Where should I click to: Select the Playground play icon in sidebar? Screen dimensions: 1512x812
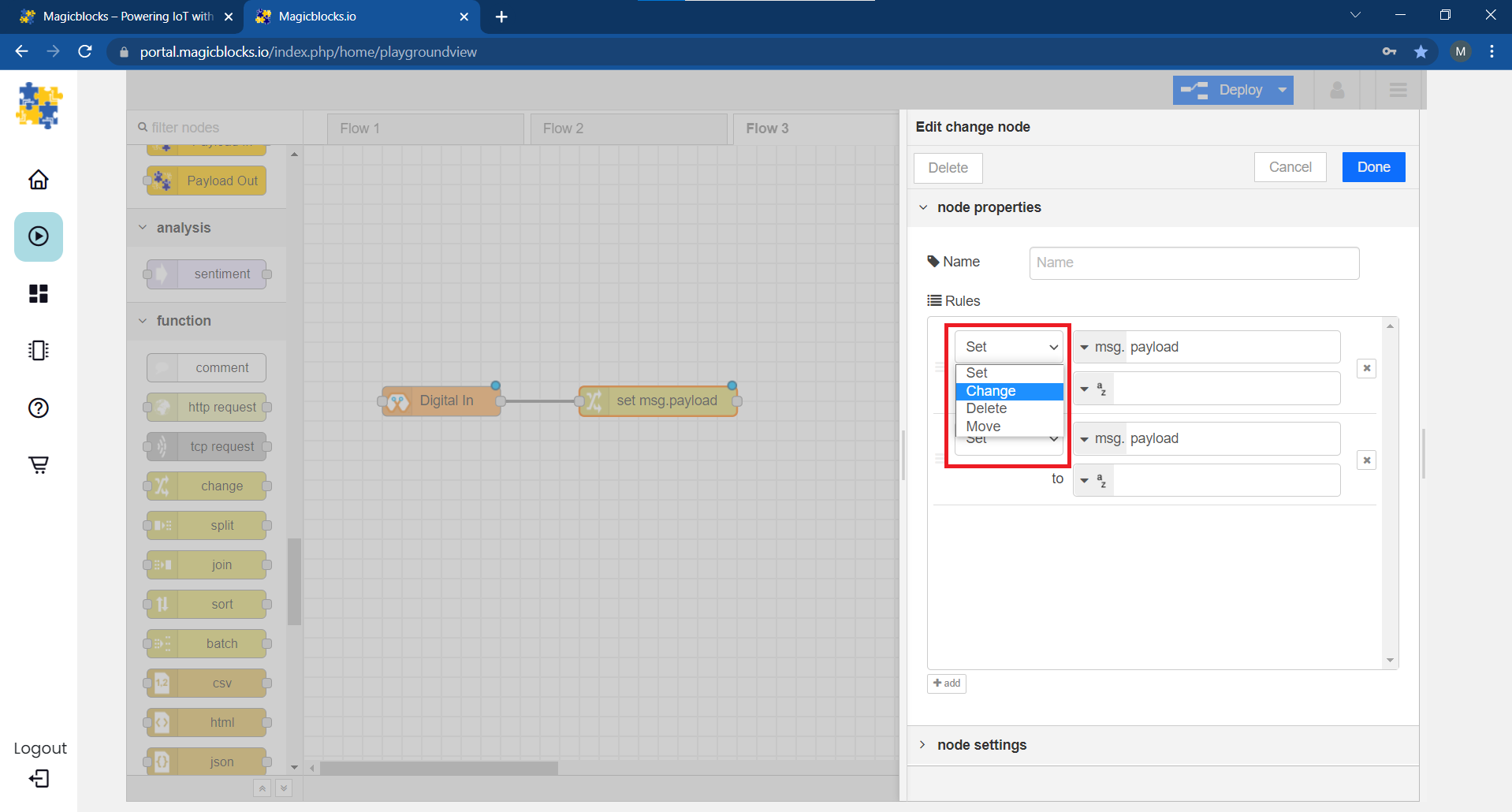click(38, 237)
